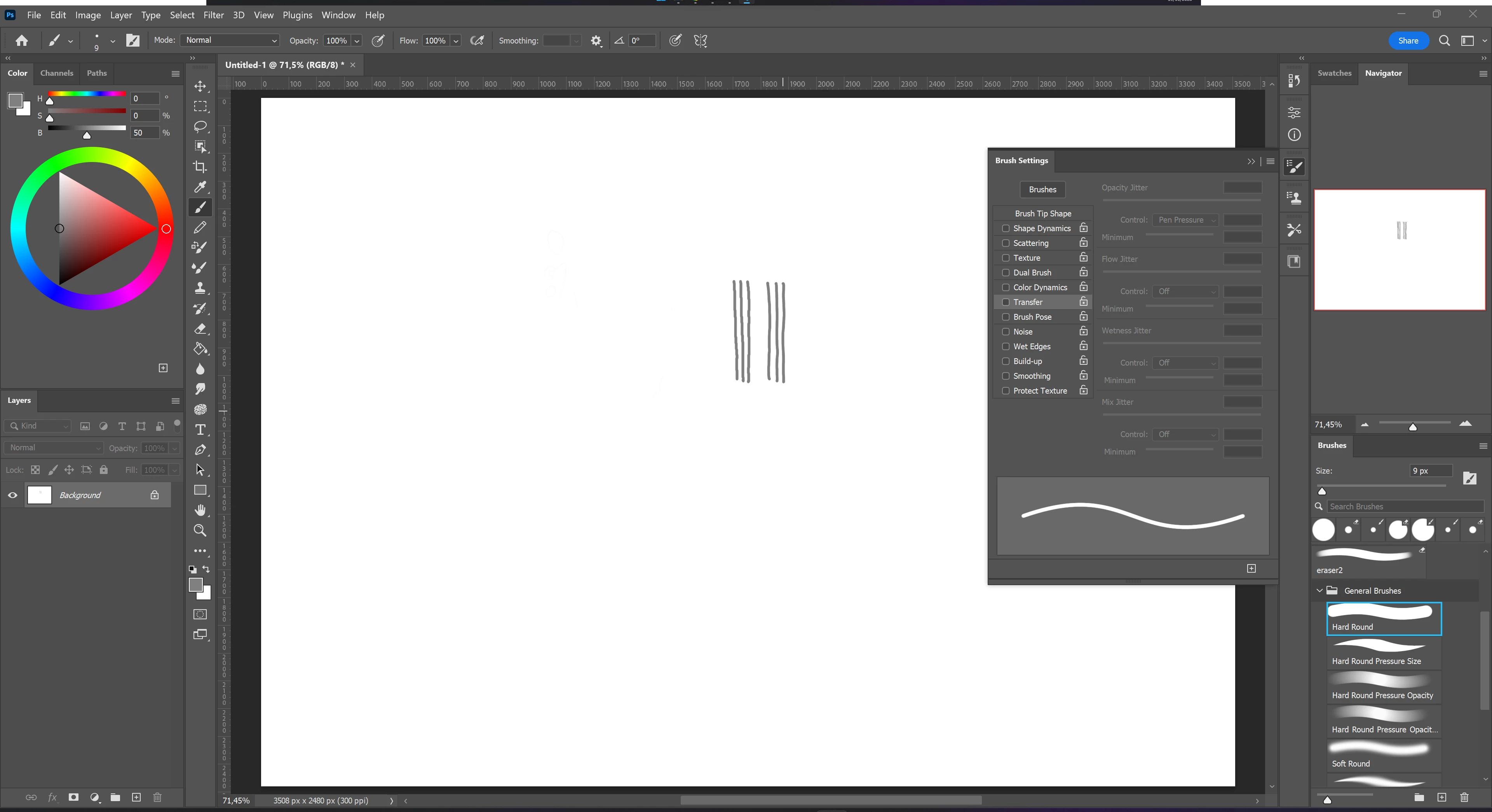The height and width of the screenshot is (812, 1492).
Task: Enable Shape Dynamics checkbox
Action: click(1006, 228)
